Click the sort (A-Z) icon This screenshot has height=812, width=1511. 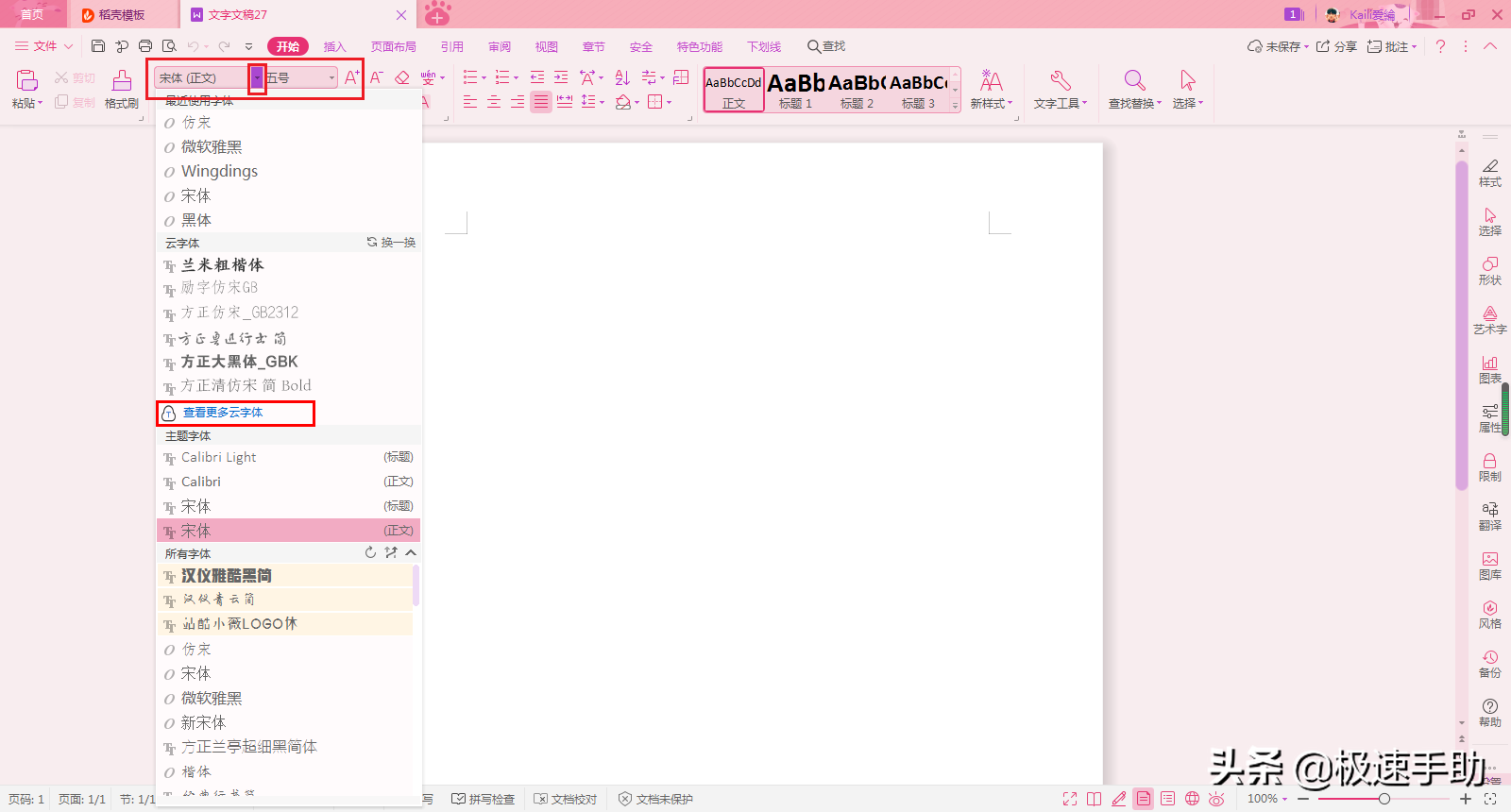click(x=622, y=77)
